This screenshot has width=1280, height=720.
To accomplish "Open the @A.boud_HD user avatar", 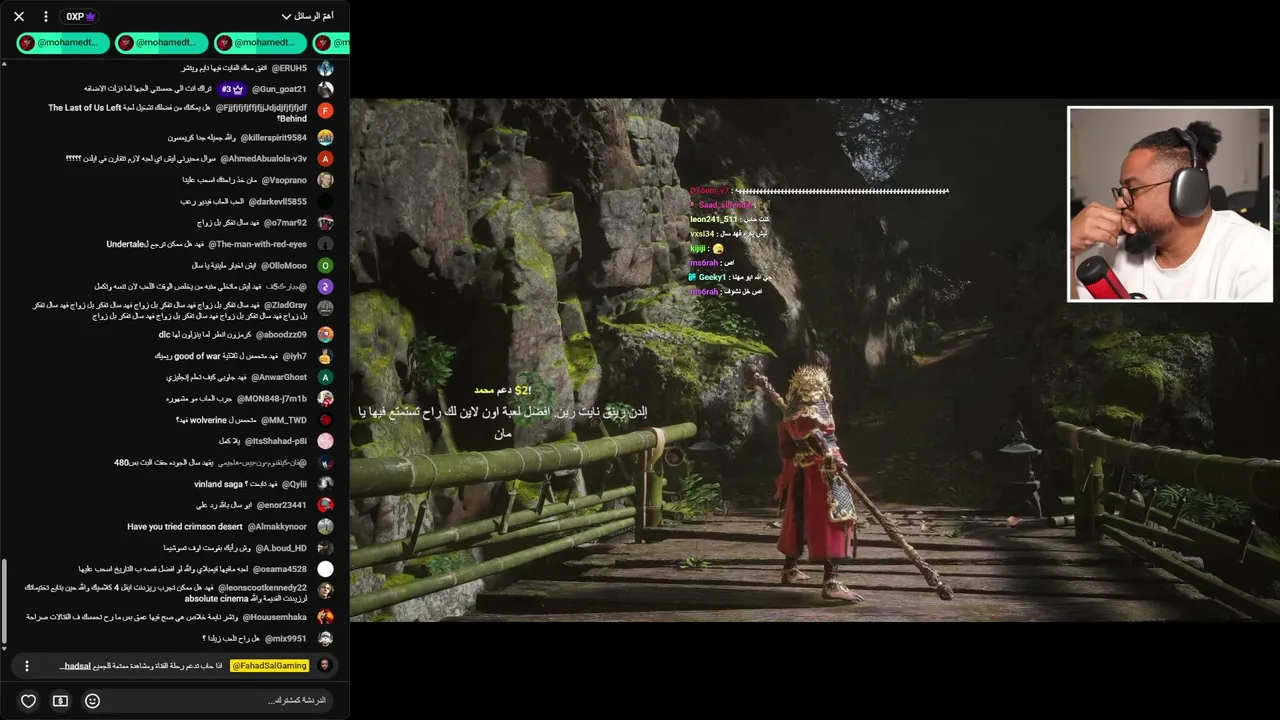I will [325, 548].
